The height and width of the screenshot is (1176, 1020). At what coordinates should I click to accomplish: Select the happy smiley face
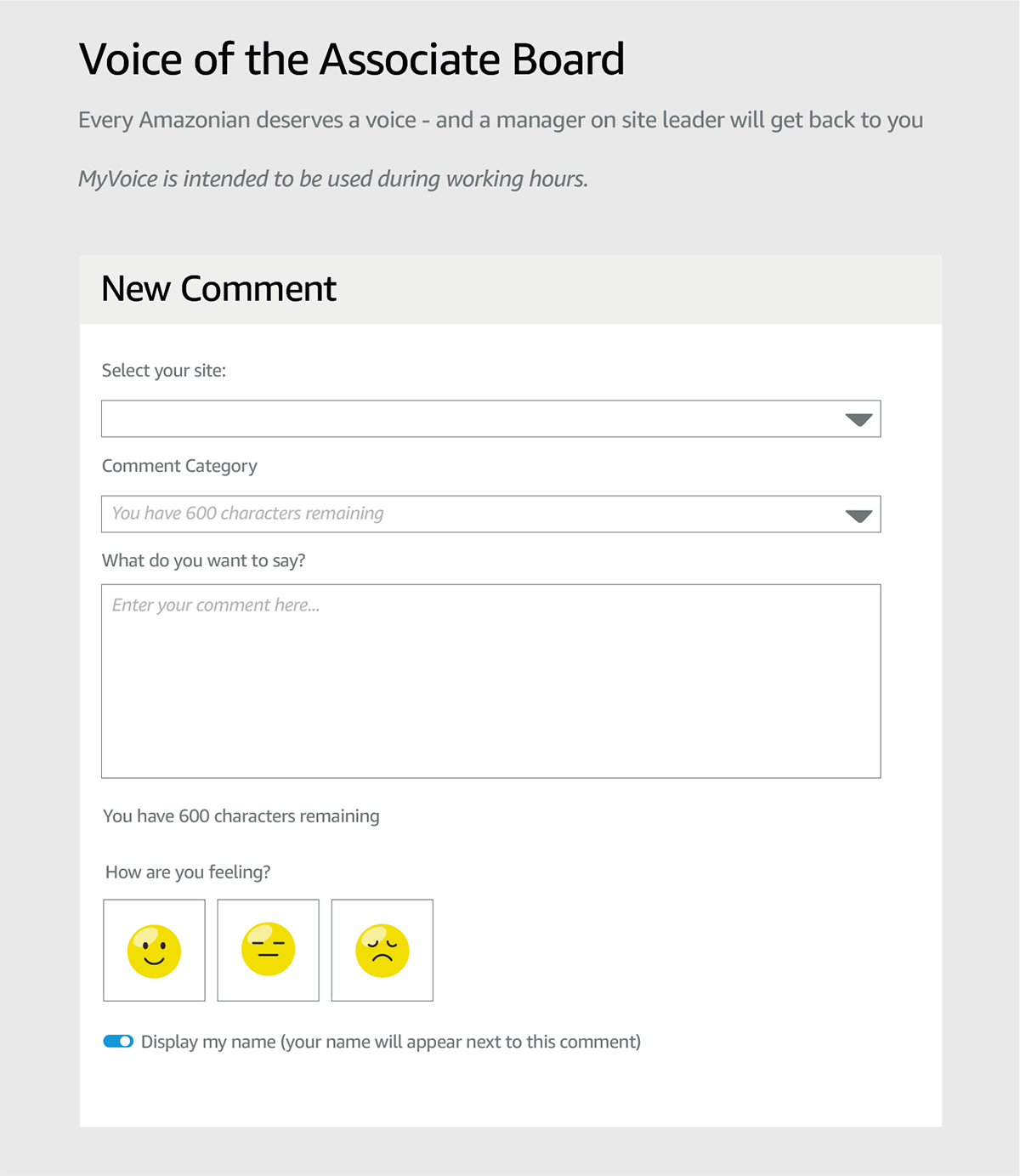[154, 950]
